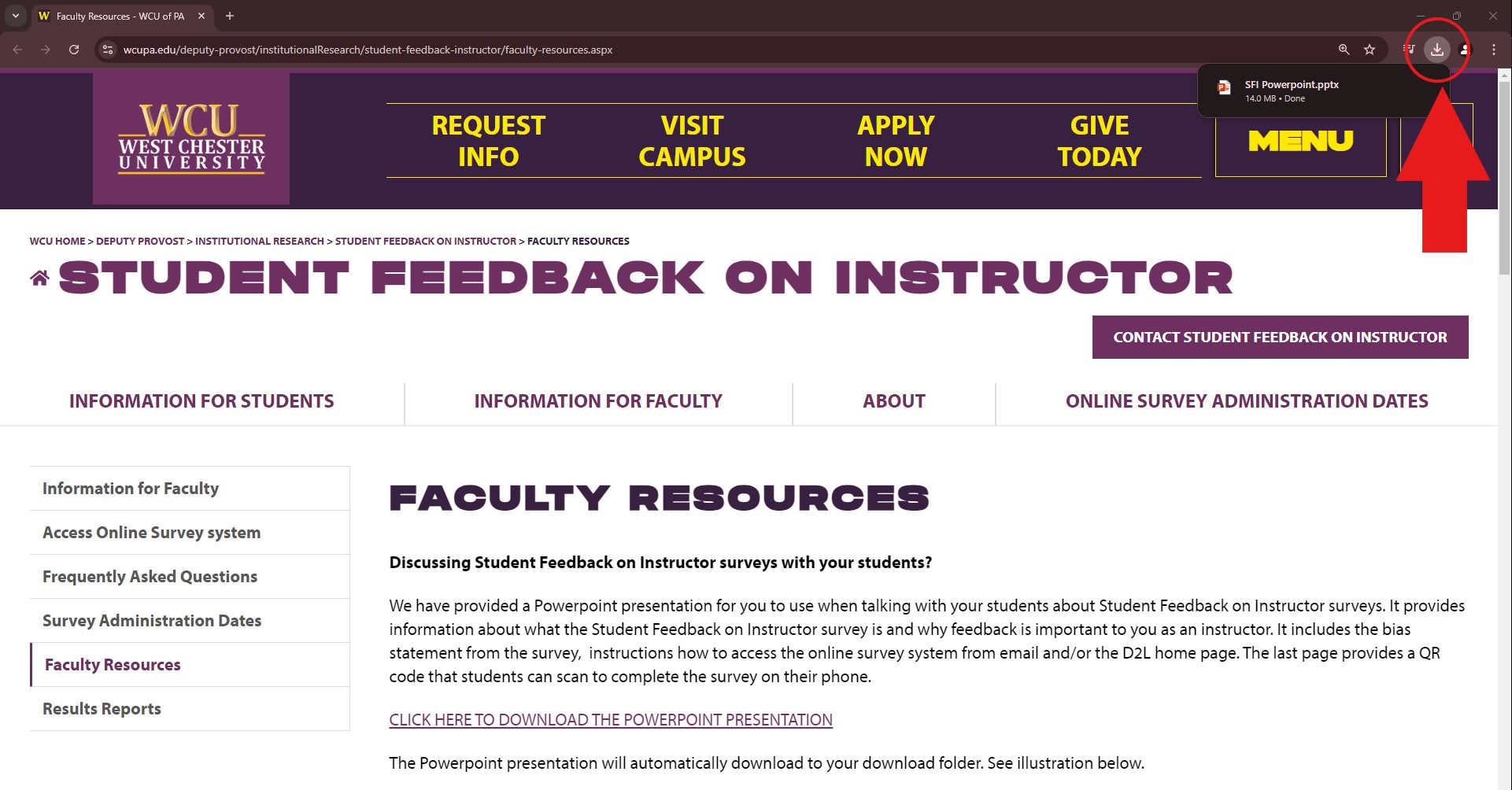Click the PowerPoint presentation download link
The height and width of the screenshot is (790, 1512).
(x=611, y=720)
